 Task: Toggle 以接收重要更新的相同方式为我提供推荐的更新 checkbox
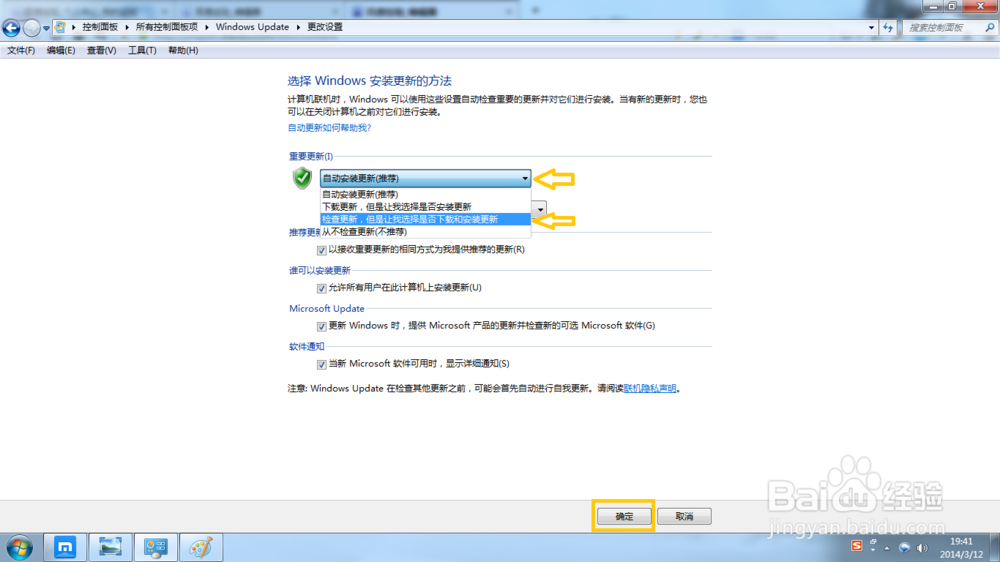pyautogui.click(x=321, y=250)
